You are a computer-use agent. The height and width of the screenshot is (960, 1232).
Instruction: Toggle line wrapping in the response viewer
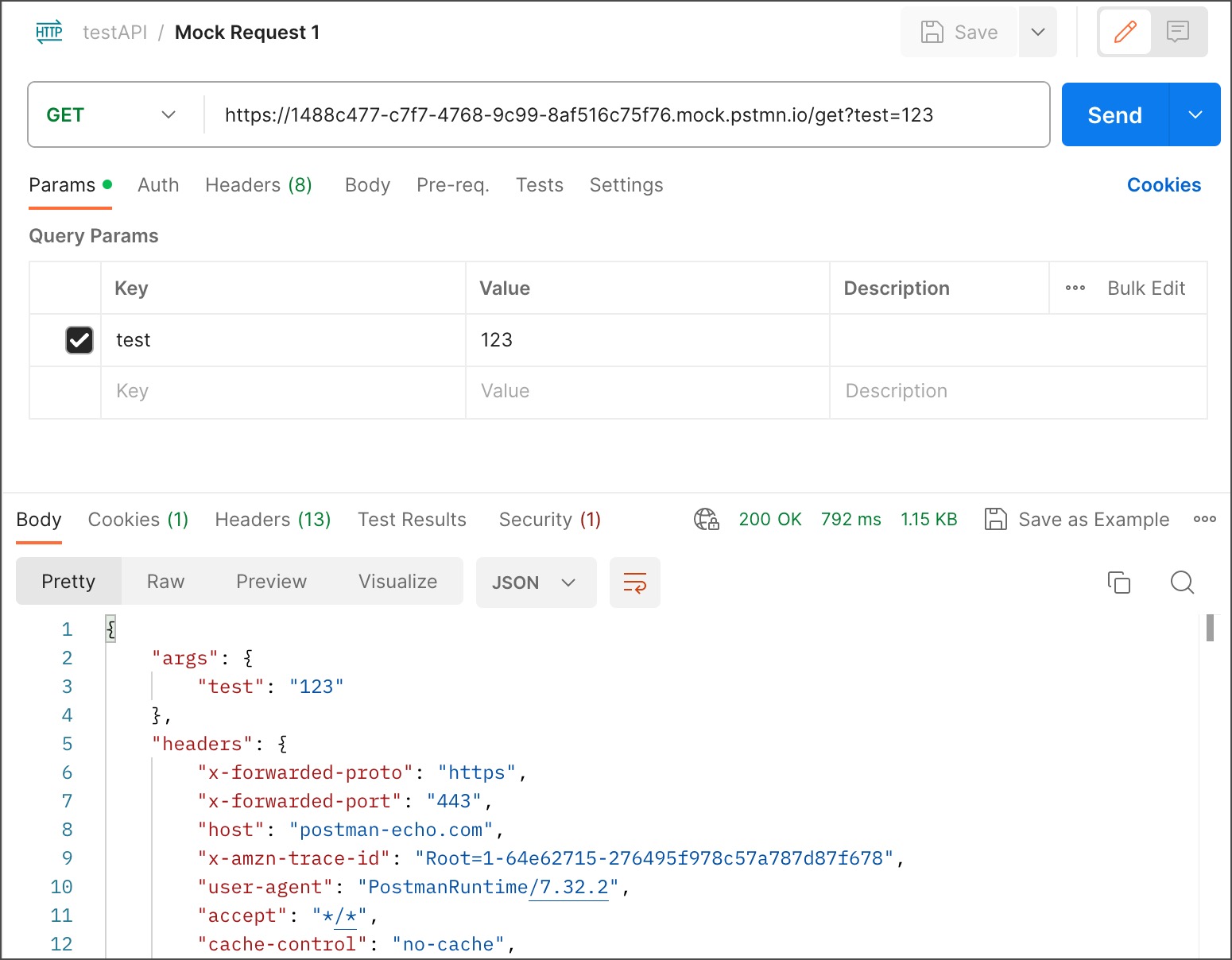point(634,583)
